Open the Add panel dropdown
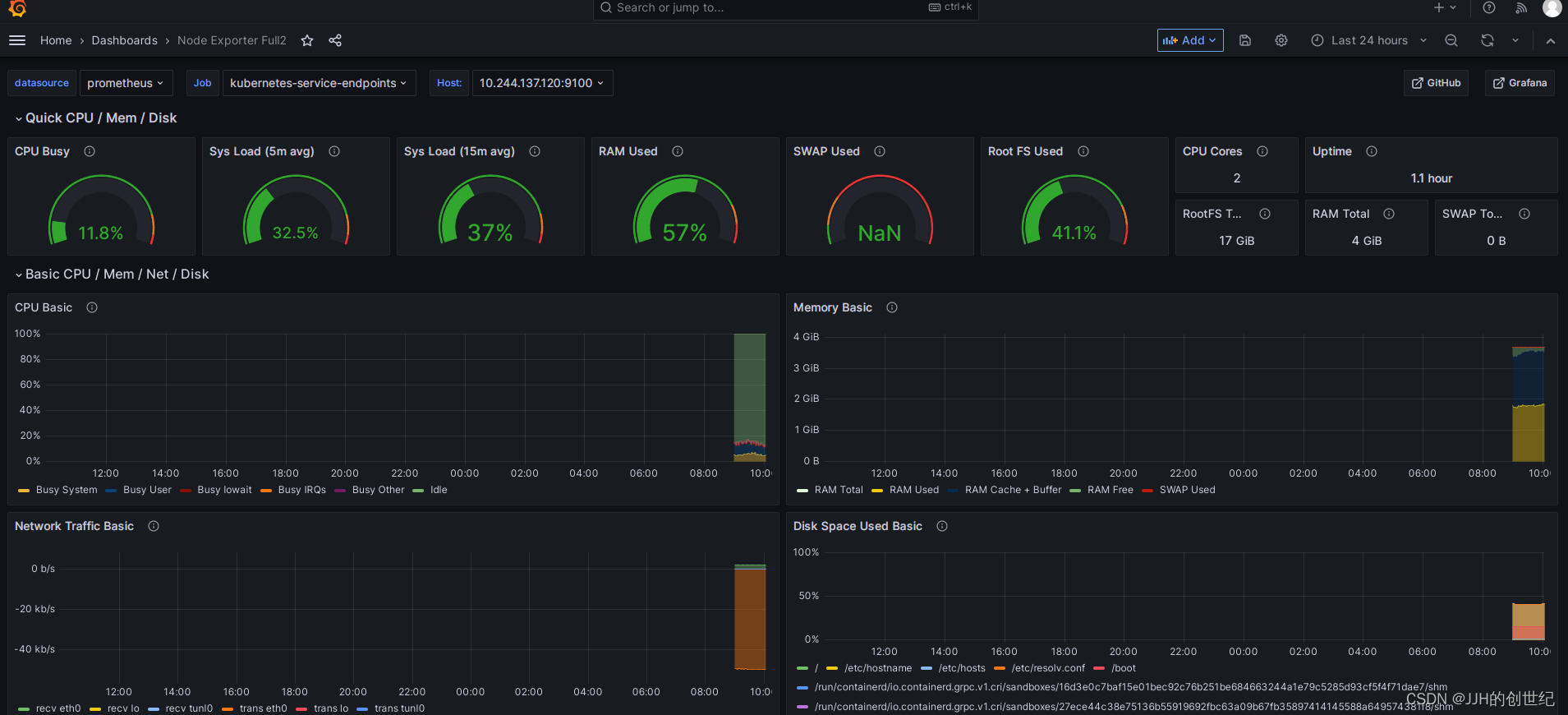The height and width of the screenshot is (715, 1568). [x=1190, y=40]
